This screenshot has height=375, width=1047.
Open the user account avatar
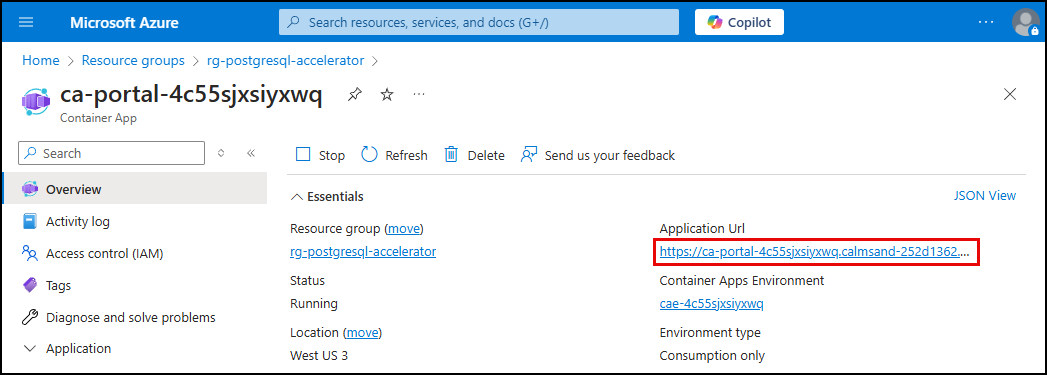pos(1025,22)
